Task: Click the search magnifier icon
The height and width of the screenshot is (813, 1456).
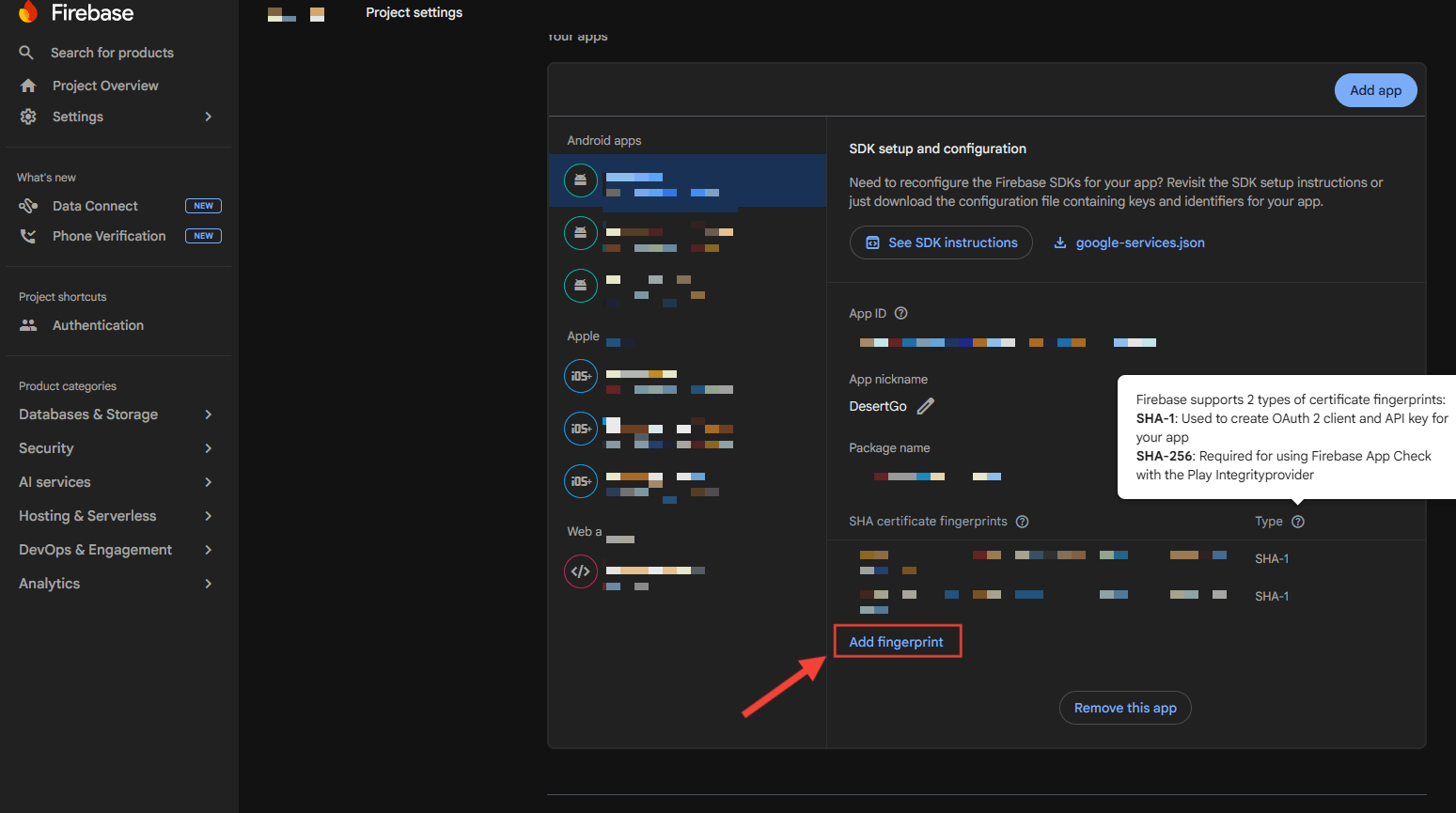Action: pyautogui.click(x=26, y=53)
